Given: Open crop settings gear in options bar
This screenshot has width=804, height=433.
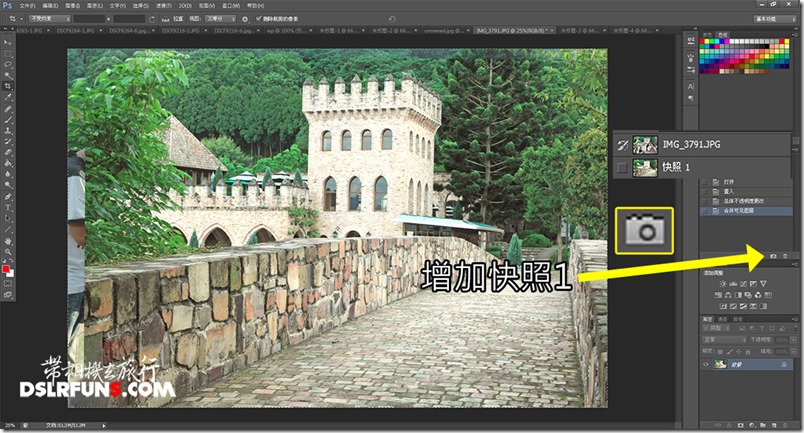Looking at the screenshot, I should pyautogui.click(x=245, y=18).
